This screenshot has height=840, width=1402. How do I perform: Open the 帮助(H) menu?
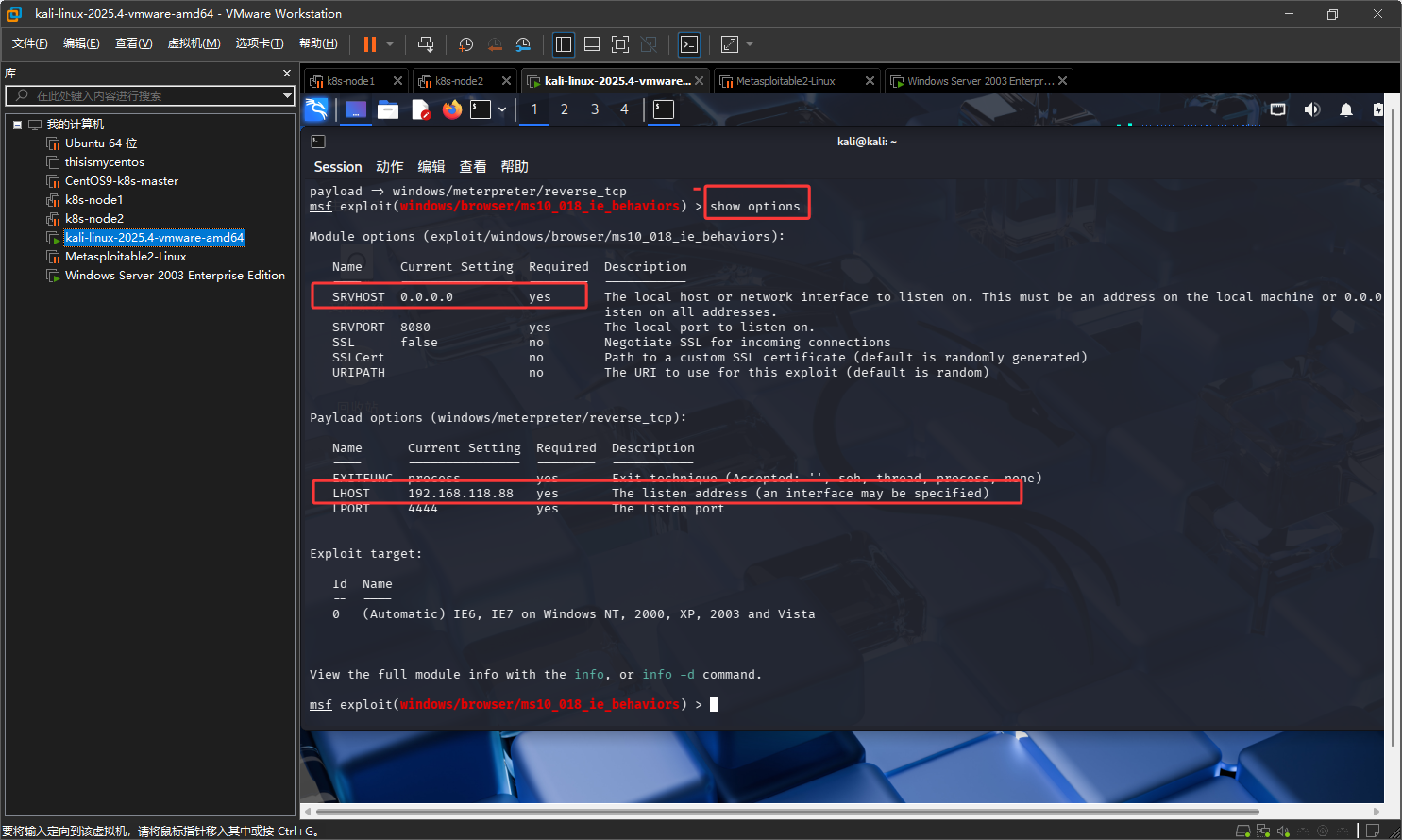point(318,43)
